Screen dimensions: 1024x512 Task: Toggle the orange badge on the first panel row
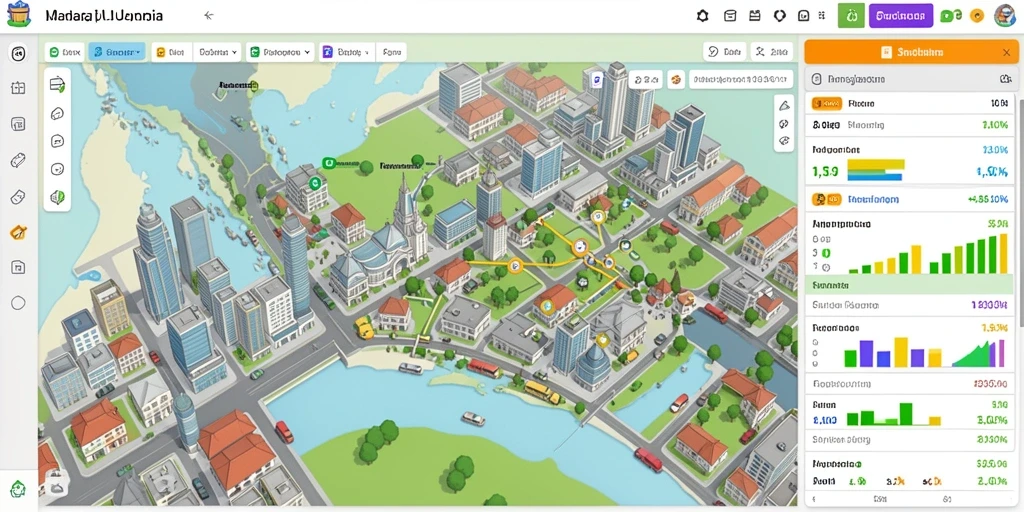826,103
